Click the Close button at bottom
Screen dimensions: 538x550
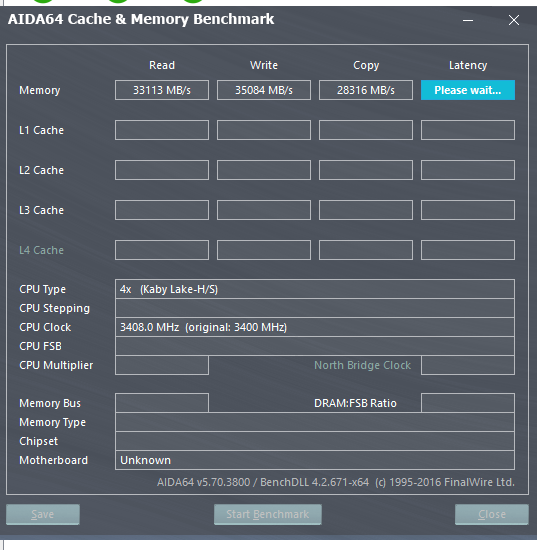click(492, 514)
